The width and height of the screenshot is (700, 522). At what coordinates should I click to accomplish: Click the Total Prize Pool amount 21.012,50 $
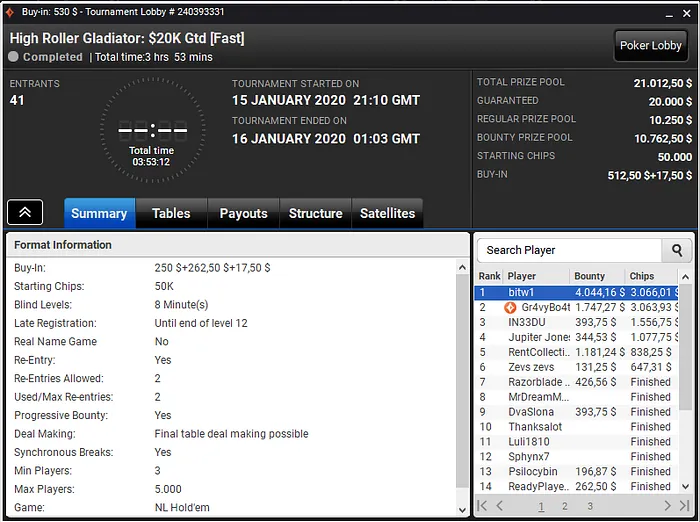[x=662, y=83]
